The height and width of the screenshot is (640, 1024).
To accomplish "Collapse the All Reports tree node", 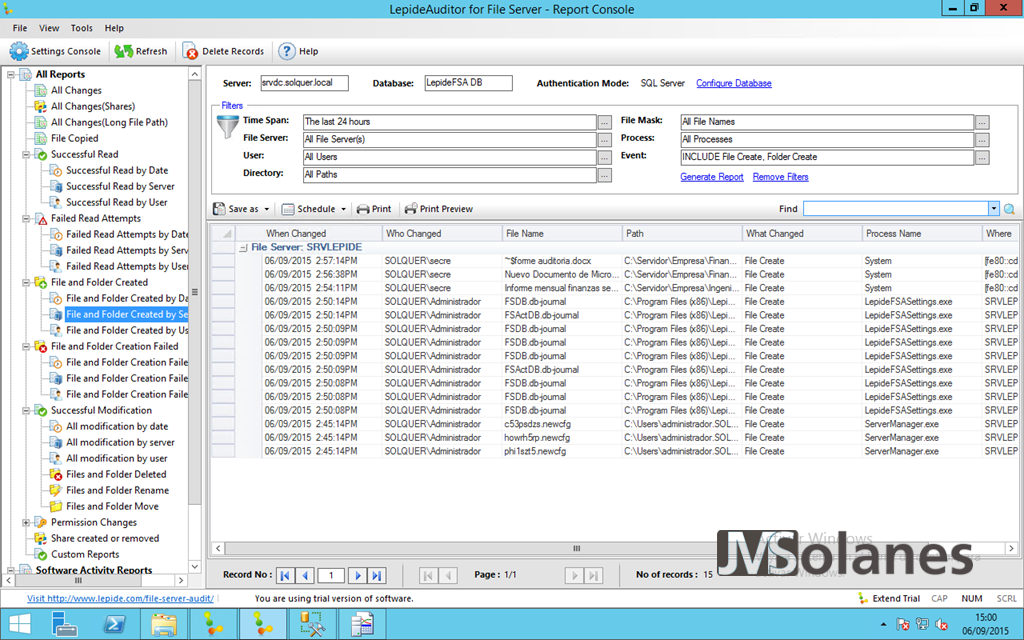I will 10,74.
